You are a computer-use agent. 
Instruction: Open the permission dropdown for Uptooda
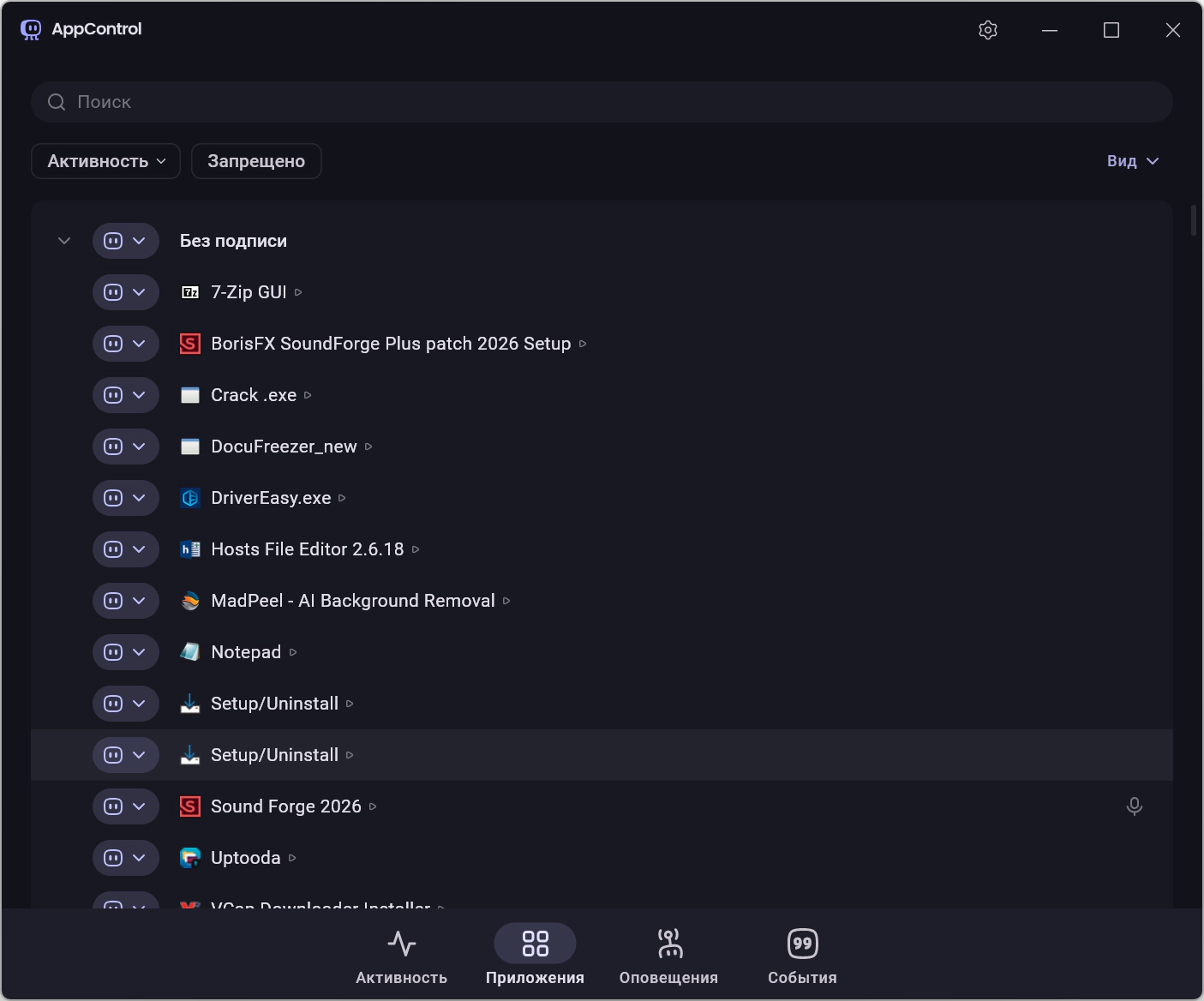point(126,858)
